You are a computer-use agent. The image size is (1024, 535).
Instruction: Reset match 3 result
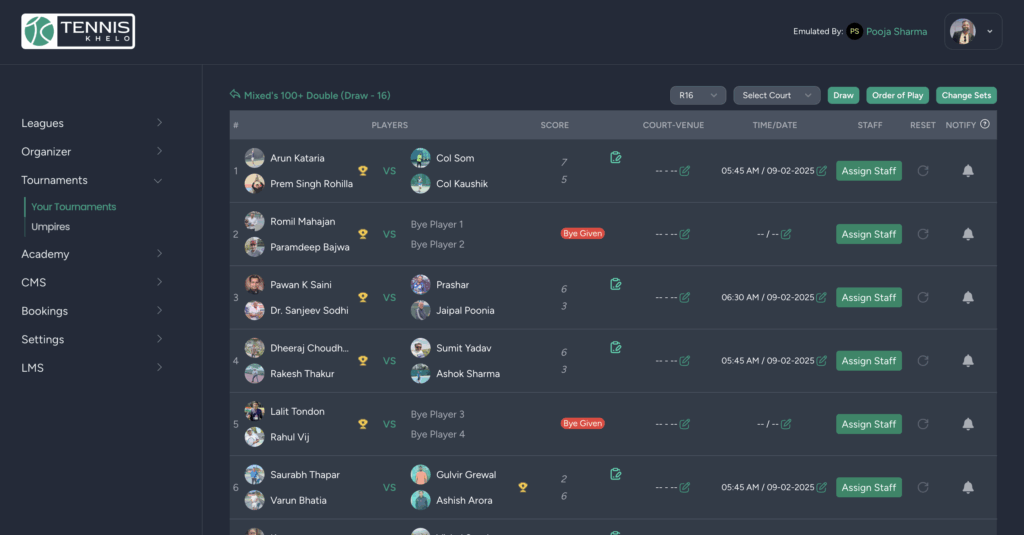coord(923,297)
